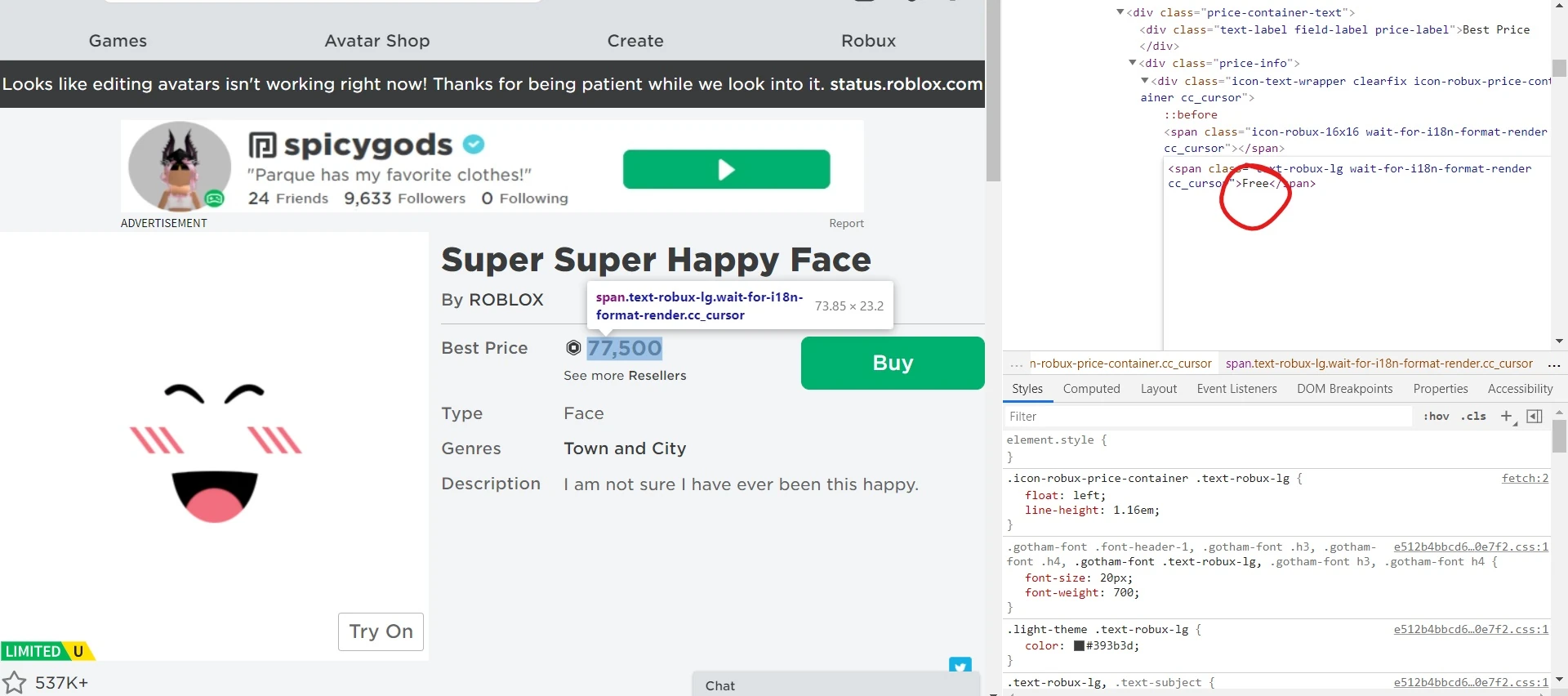This screenshot has height=696, width=1568.
Task: Click the 'line-height: 1.16em;' declaration
Action: [x=1092, y=511]
